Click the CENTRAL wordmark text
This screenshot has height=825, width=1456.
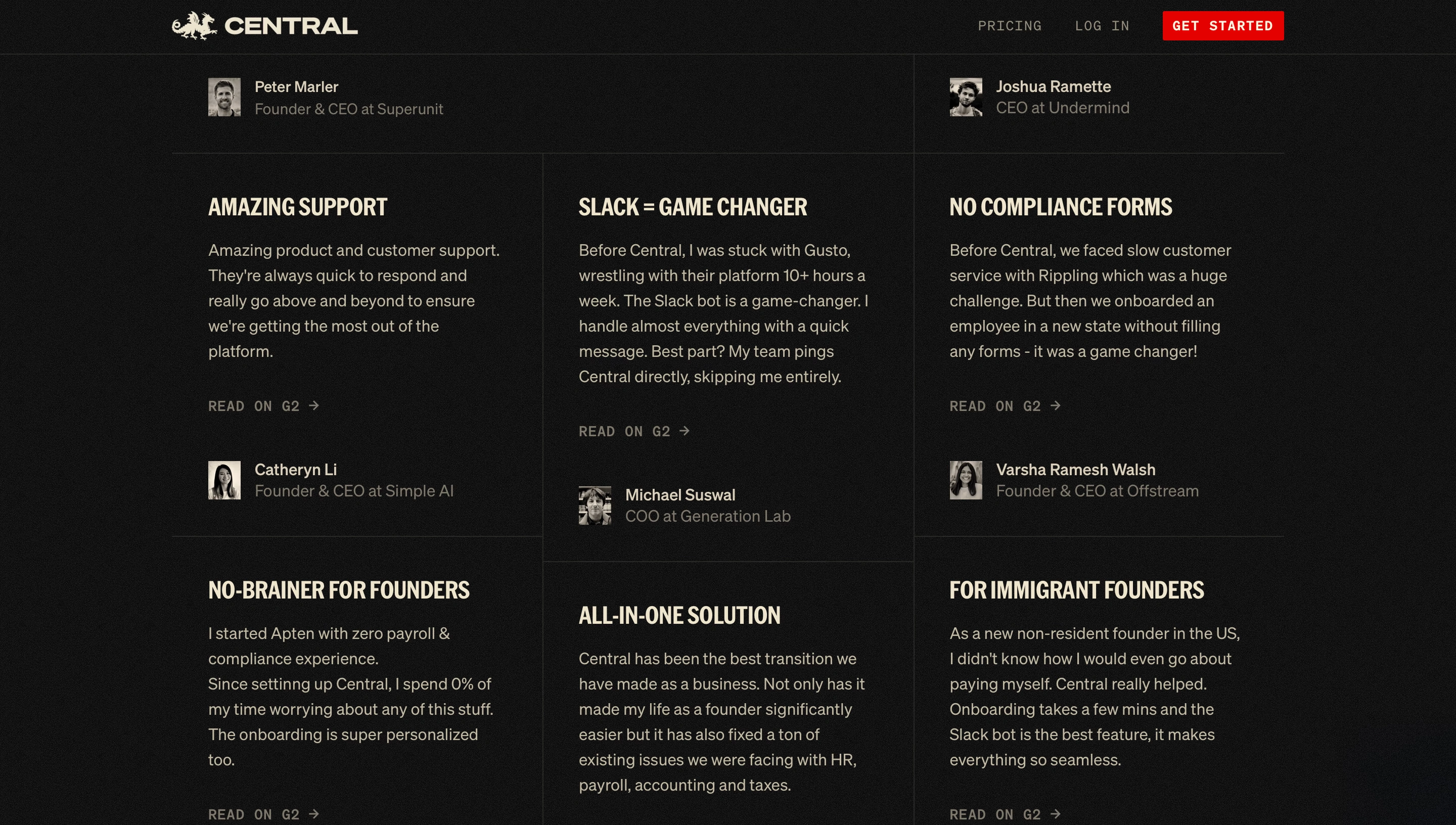(x=291, y=26)
